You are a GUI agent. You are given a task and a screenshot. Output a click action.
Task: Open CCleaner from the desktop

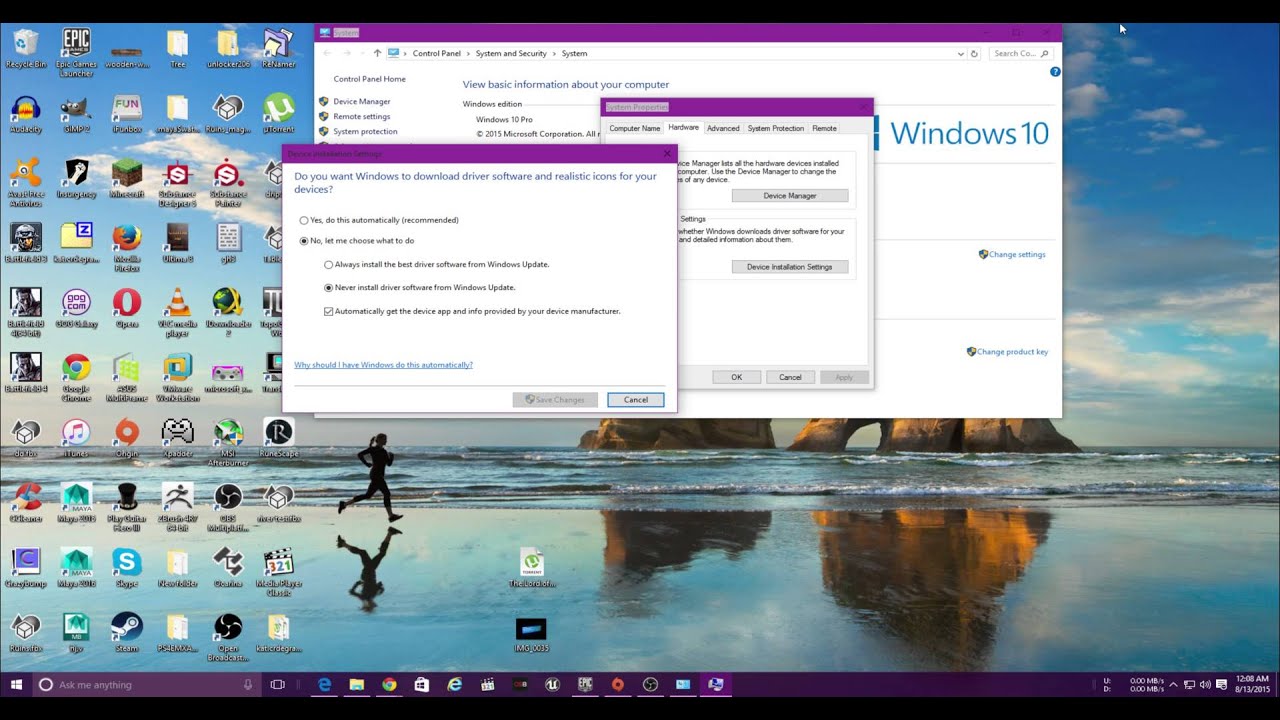click(x=25, y=503)
